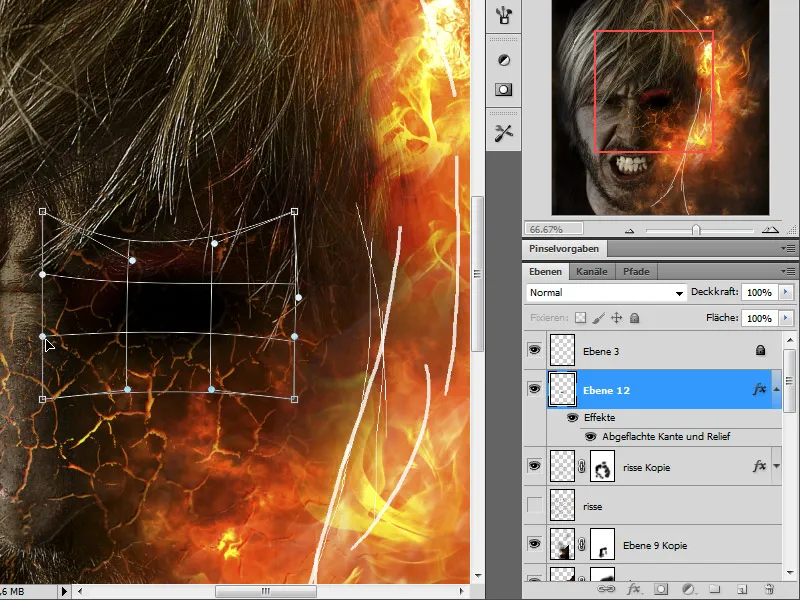Viewport: 800px width, 600px height.
Task: Add layer style via fx button at panel bottom
Action: coord(634,589)
